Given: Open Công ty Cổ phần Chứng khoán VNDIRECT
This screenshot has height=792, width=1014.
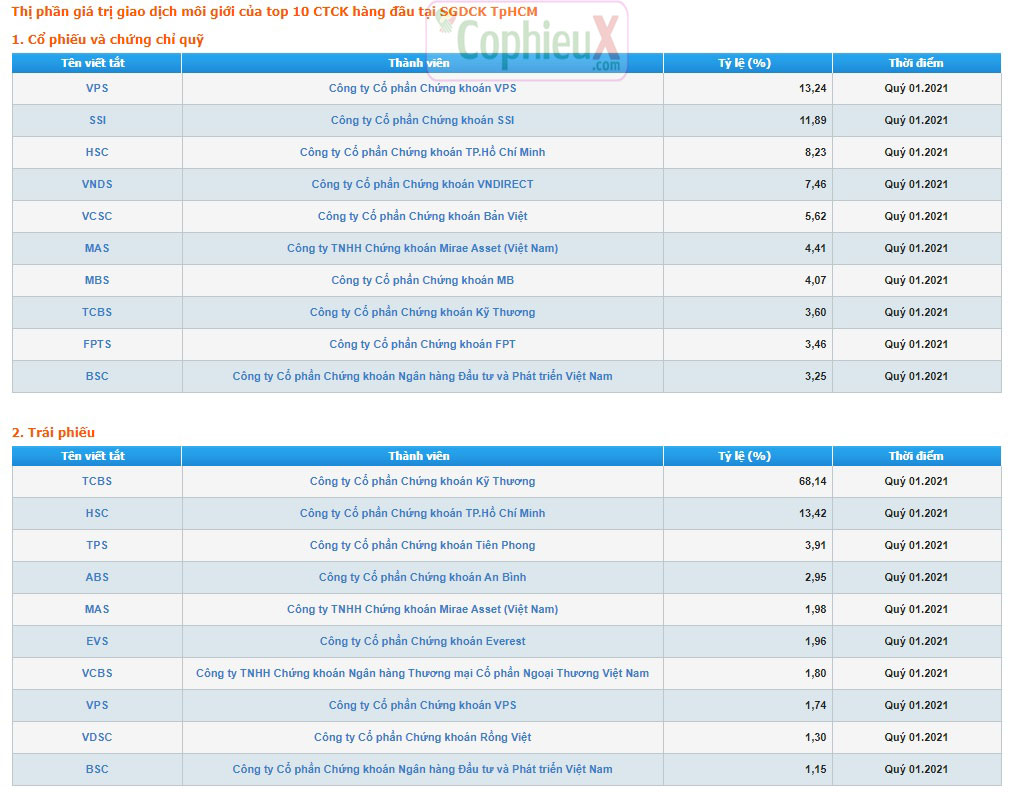Looking at the screenshot, I should pyautogui.click(x=422, y=184).
